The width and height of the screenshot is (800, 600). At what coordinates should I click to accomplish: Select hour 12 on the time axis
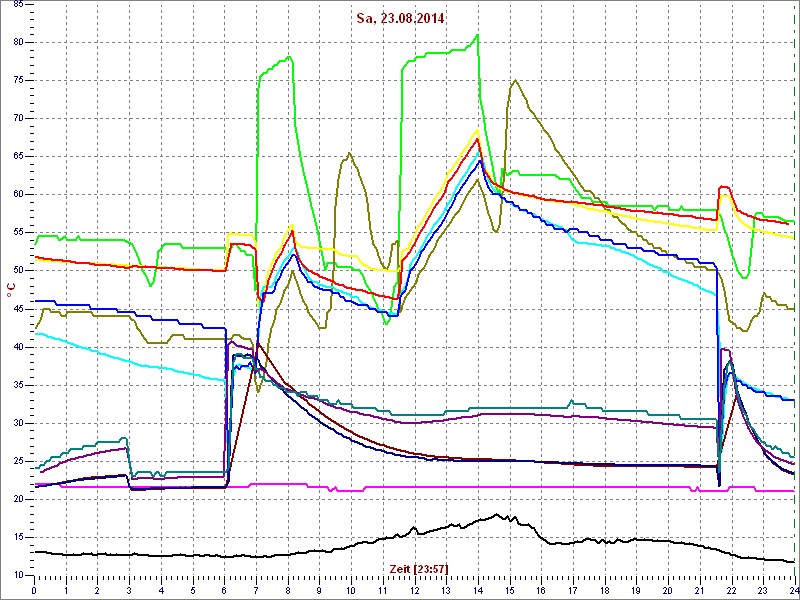pyautogui.click(x=414, y=590)
